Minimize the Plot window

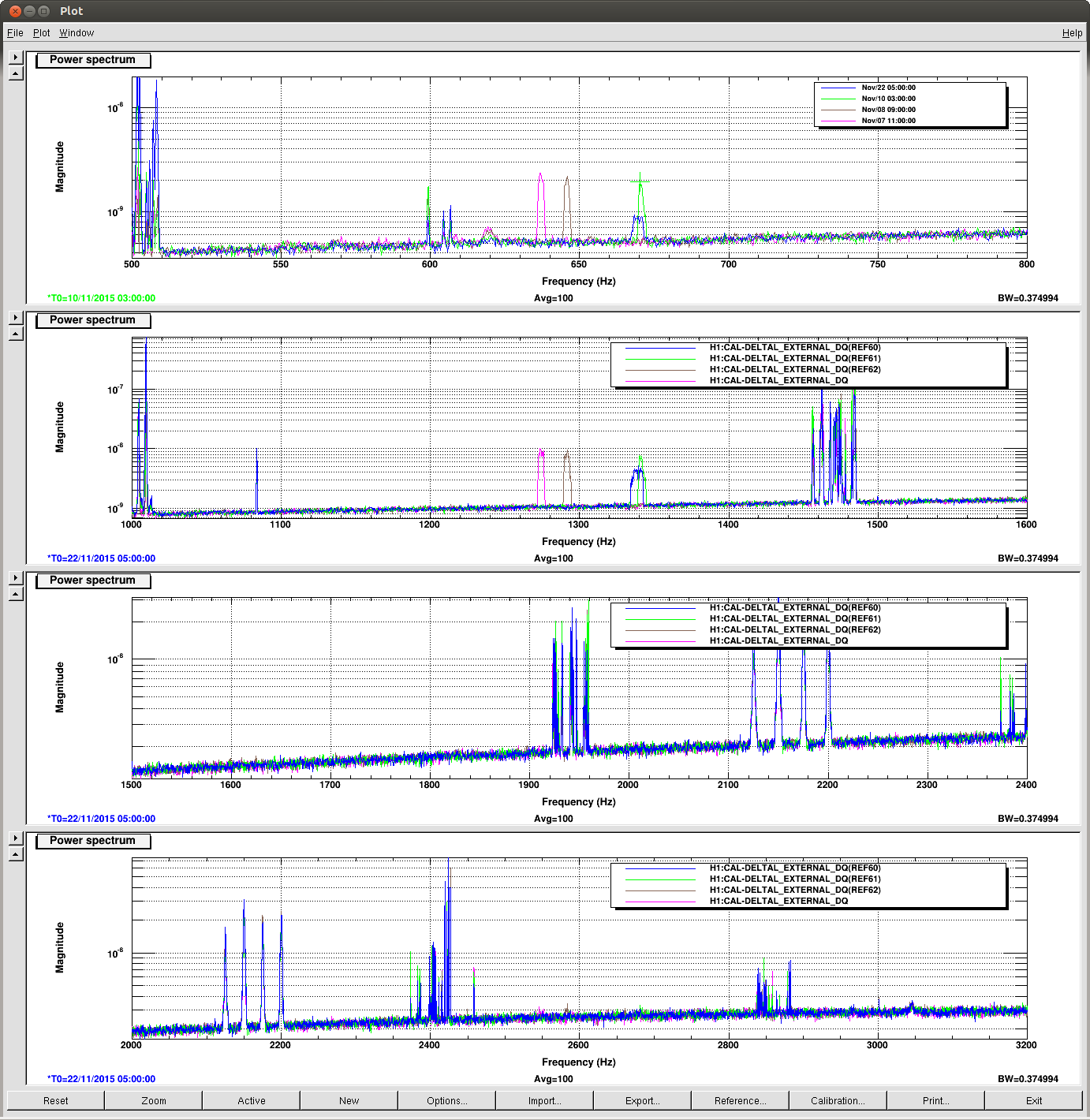coord(29,11)
